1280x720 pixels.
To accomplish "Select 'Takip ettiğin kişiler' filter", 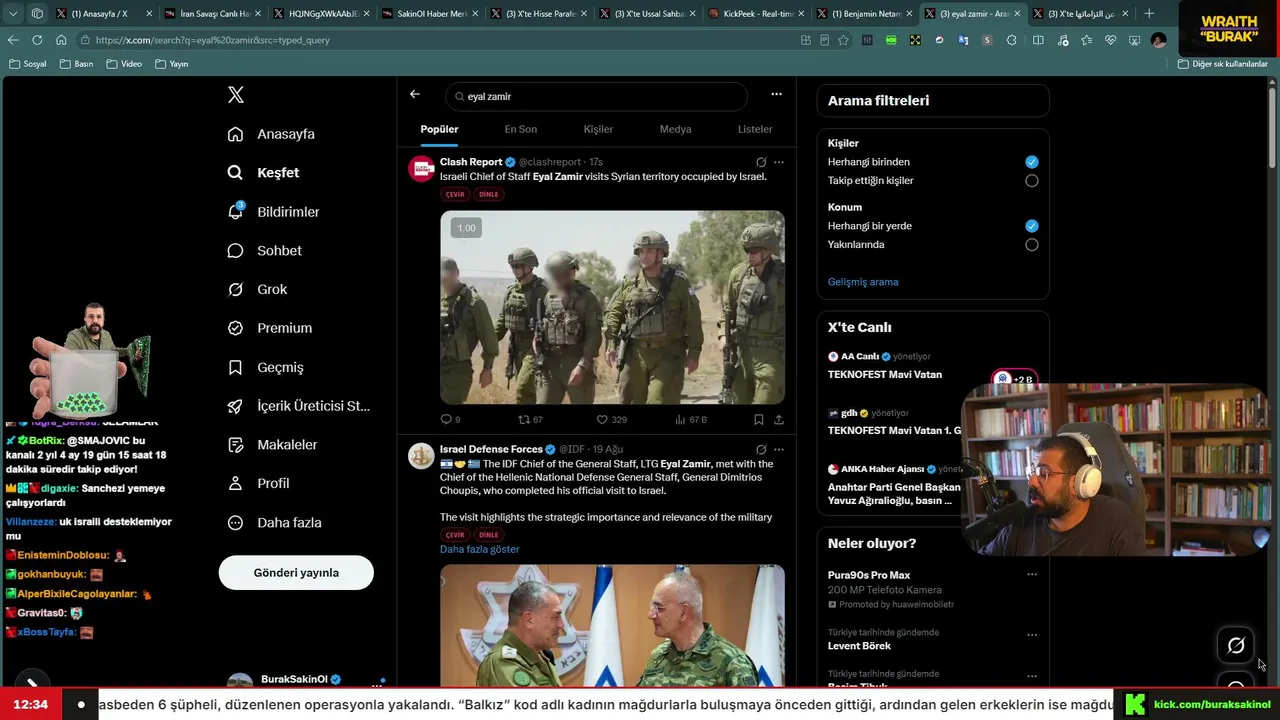I will (1031, 181).
